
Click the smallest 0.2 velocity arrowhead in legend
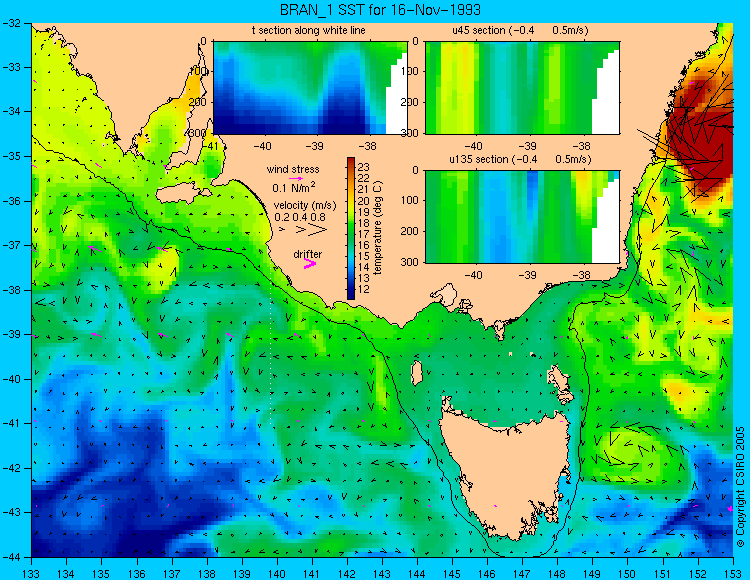click(x=283, y=230)
